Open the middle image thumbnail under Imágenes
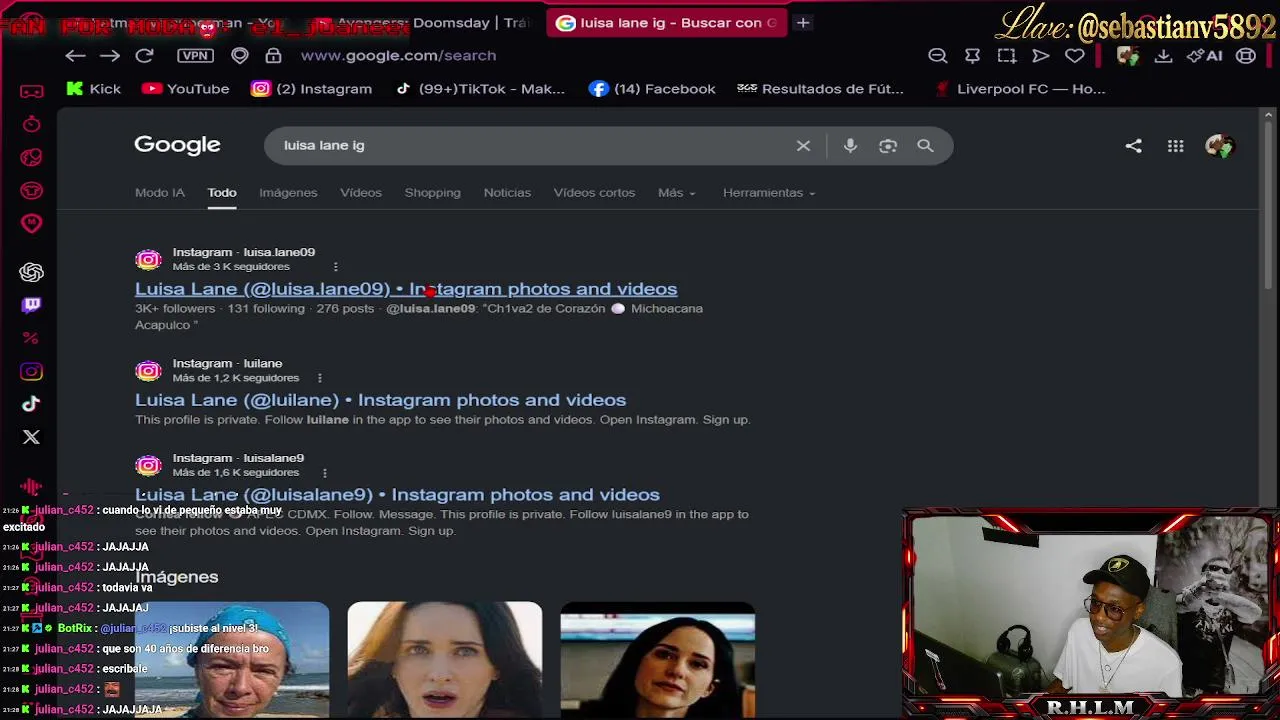Screen dimensions: 1280x720 pyautogui.click(x=445, y=660)
